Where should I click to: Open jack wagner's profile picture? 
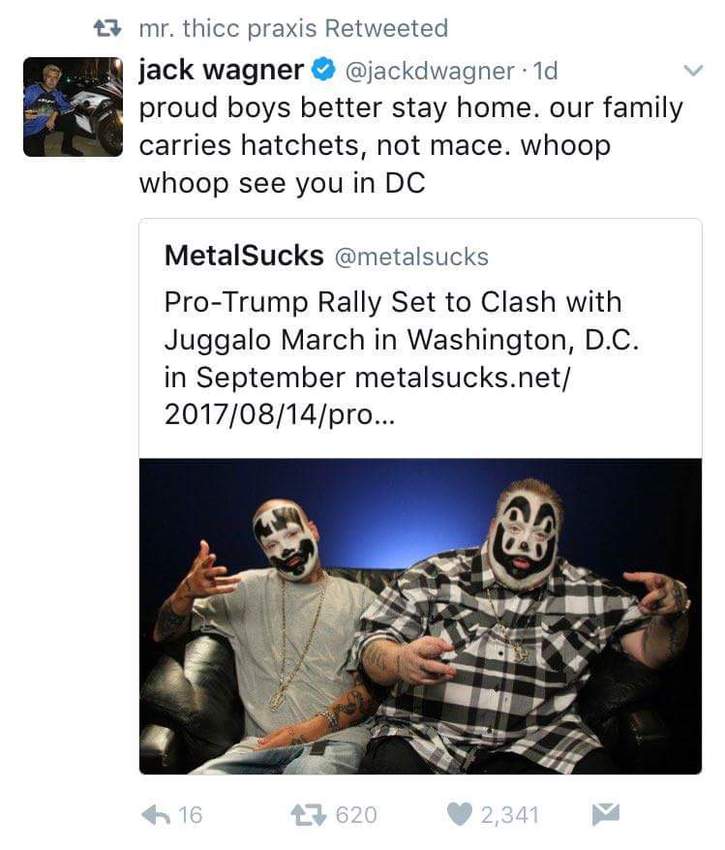click(x=73, y=107)
